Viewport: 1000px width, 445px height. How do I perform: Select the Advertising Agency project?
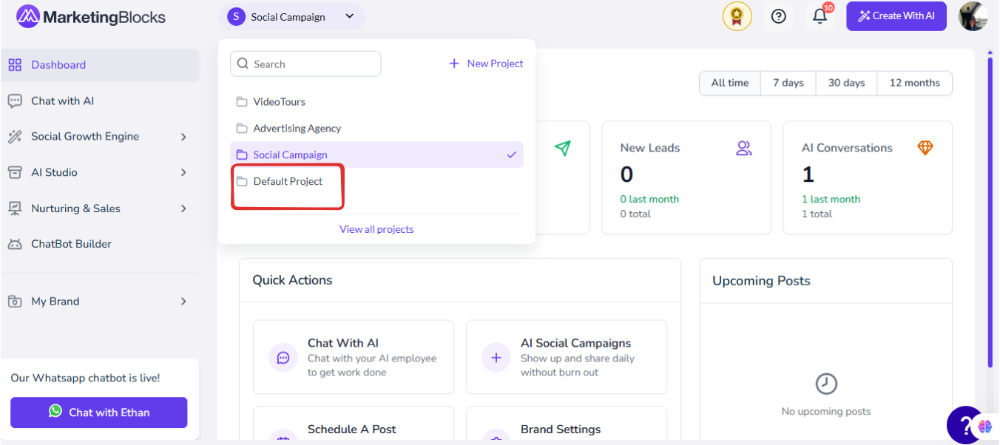pyautogui.click(x=377, y=128)
